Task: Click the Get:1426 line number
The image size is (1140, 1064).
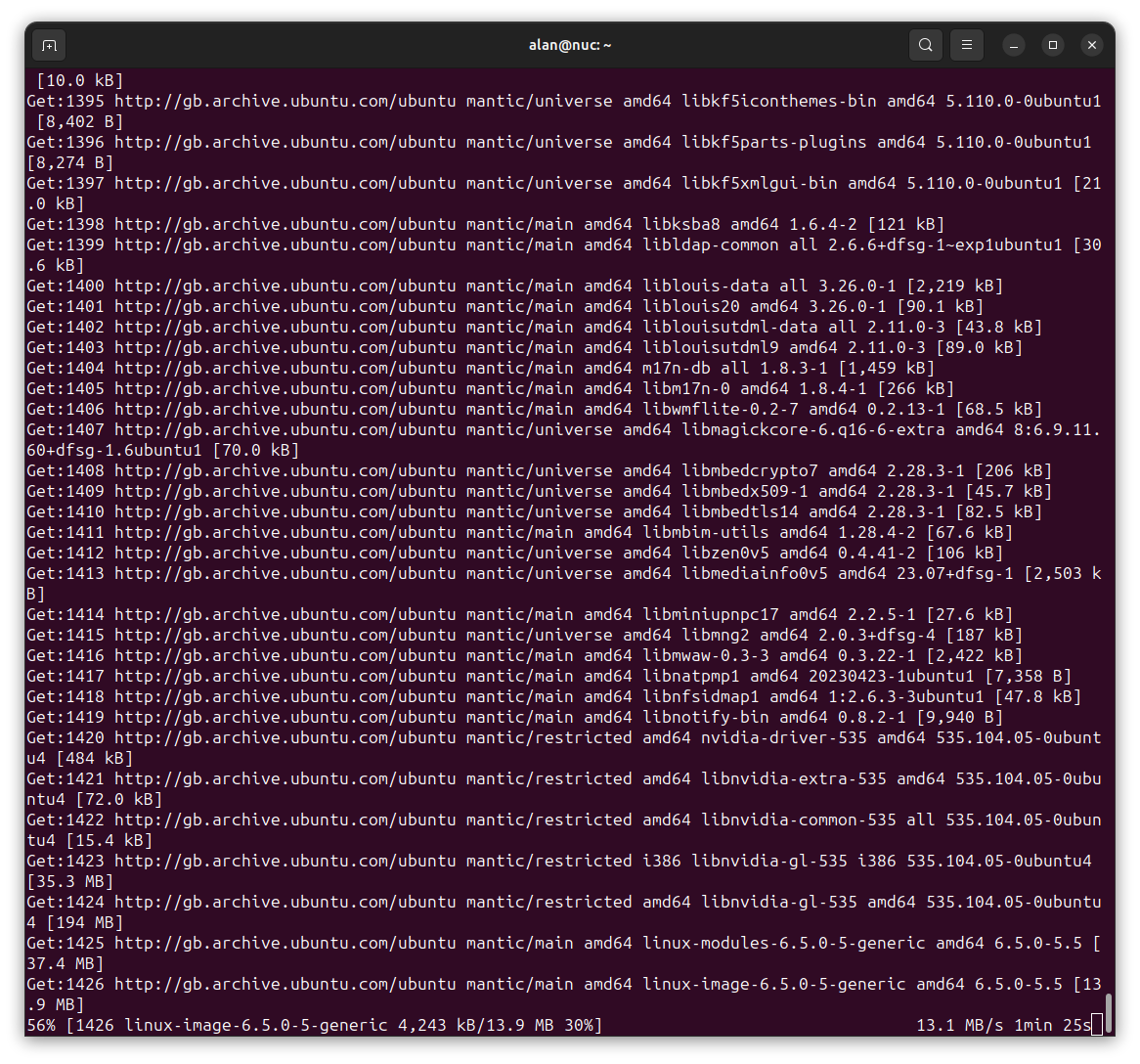Action: pyautogui.click(x=66, y=984)
